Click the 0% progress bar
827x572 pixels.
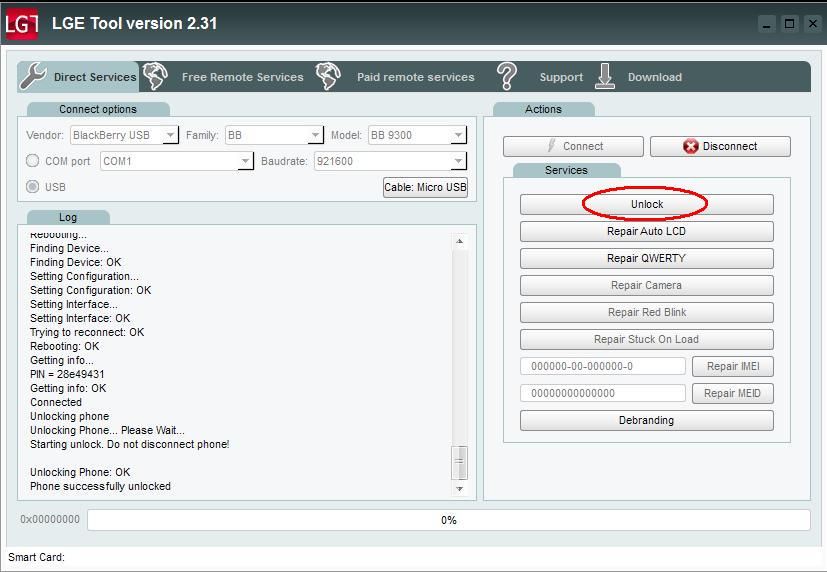click(449, 520)
